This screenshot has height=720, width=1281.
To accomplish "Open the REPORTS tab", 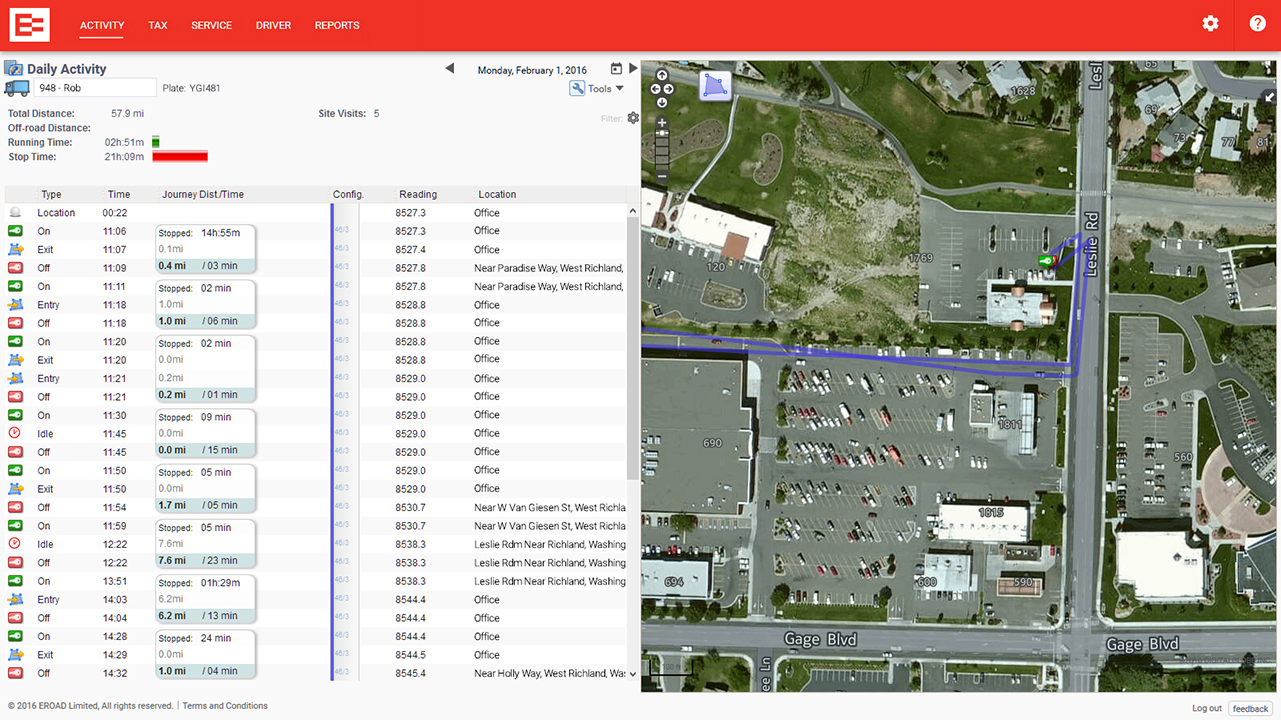I will (x=337, y=25).
